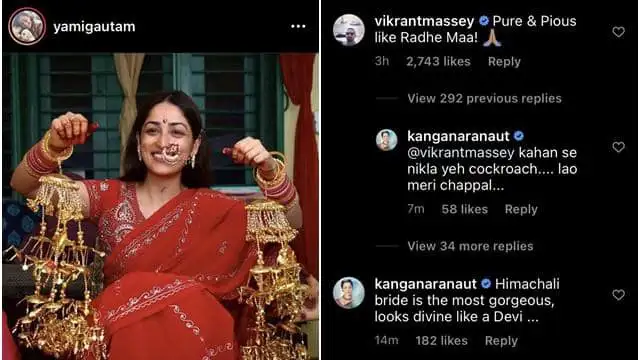The width and height of the screenshot is (640, 360).
Task: Open the yamigautam username link
Action: [94, 27]
